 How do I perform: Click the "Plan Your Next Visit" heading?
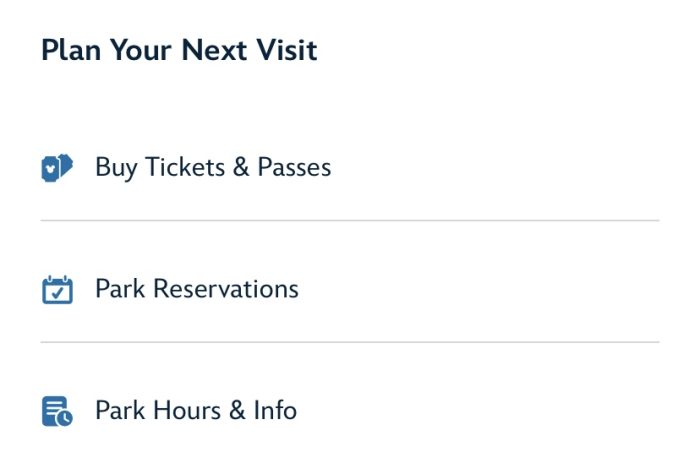179,50
